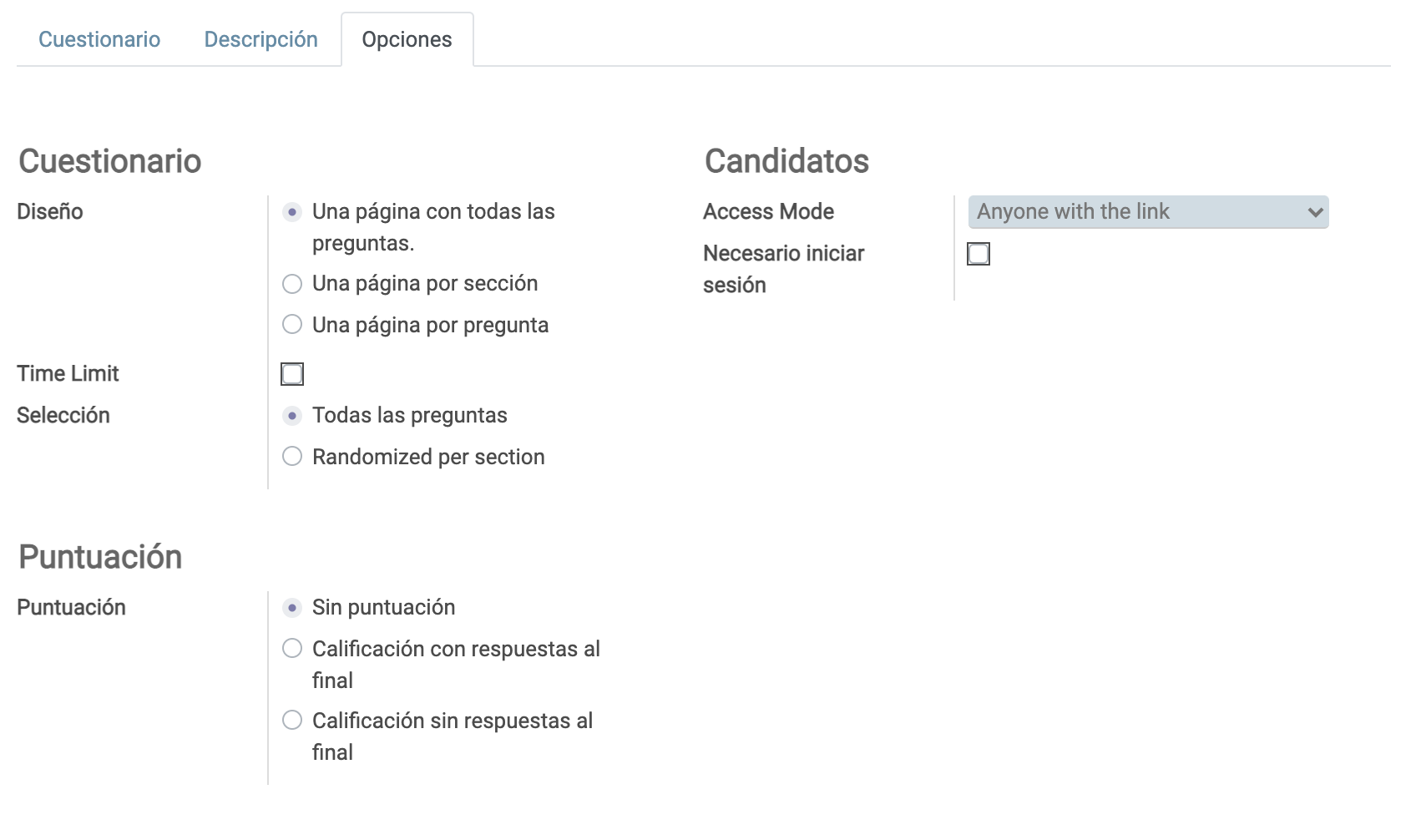Screen dimensions: 1416x840
Task: Tick the 'Necesario iniciar sesión' checkbox
Action: click(979, 254)
